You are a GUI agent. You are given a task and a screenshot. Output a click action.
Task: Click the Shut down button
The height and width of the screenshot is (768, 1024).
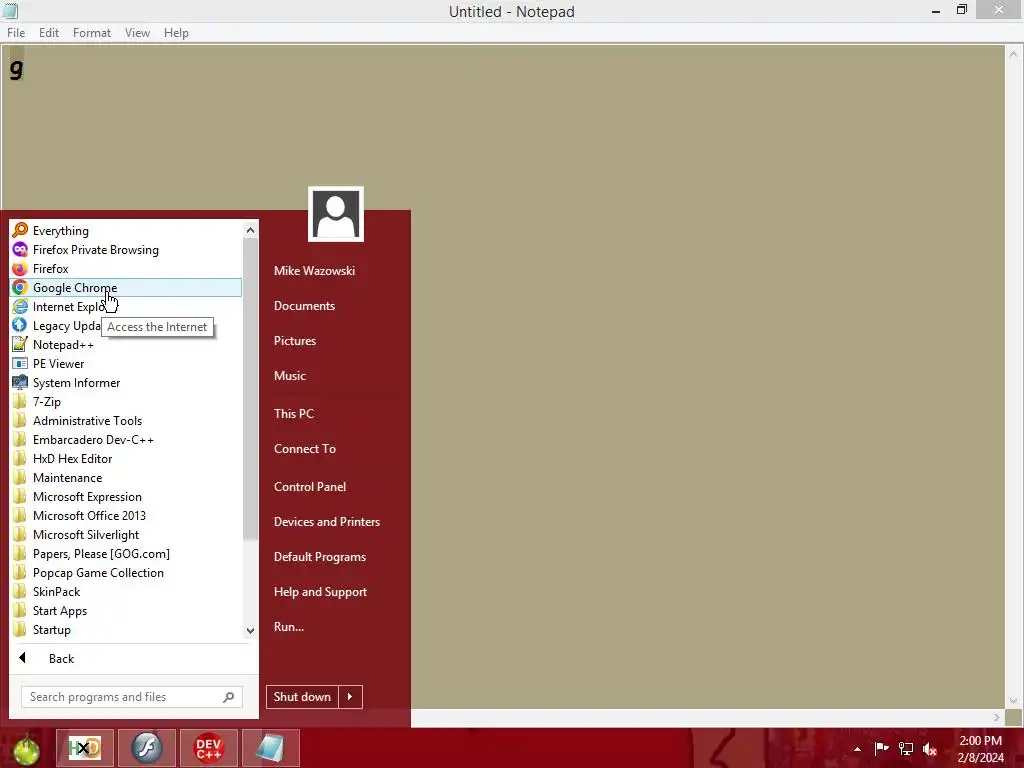point(302,697)
